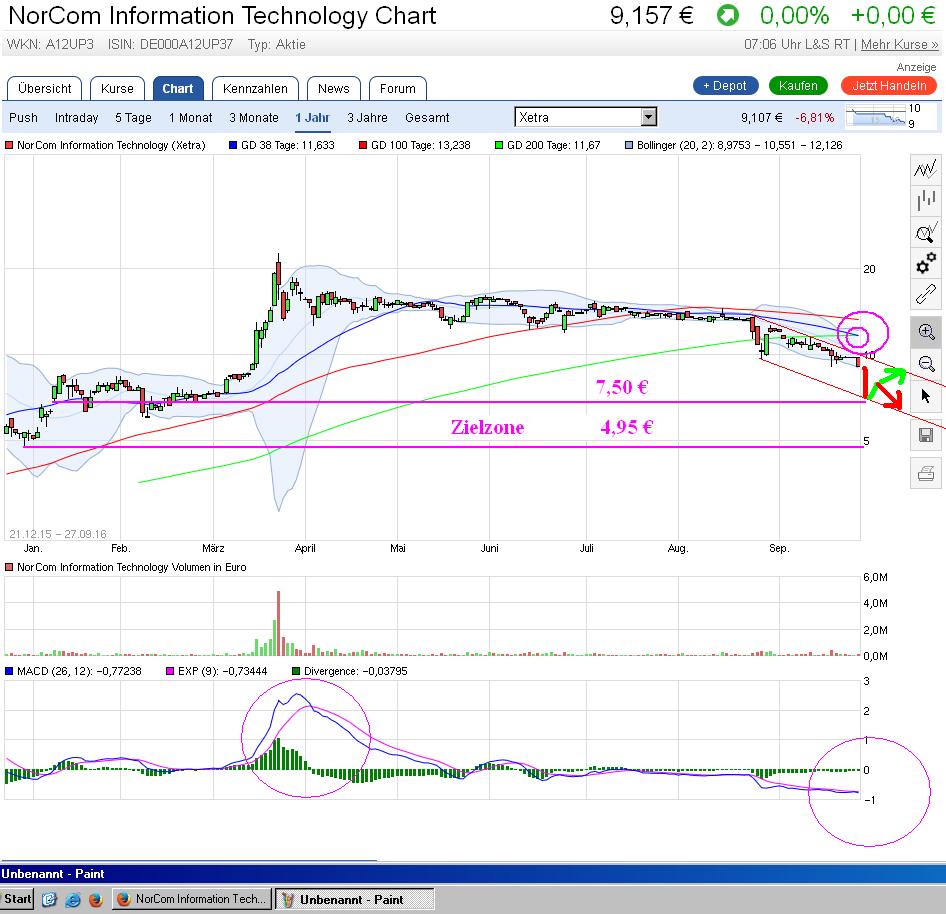Click the GD 38 Tage blue swatch

[233, 145]
